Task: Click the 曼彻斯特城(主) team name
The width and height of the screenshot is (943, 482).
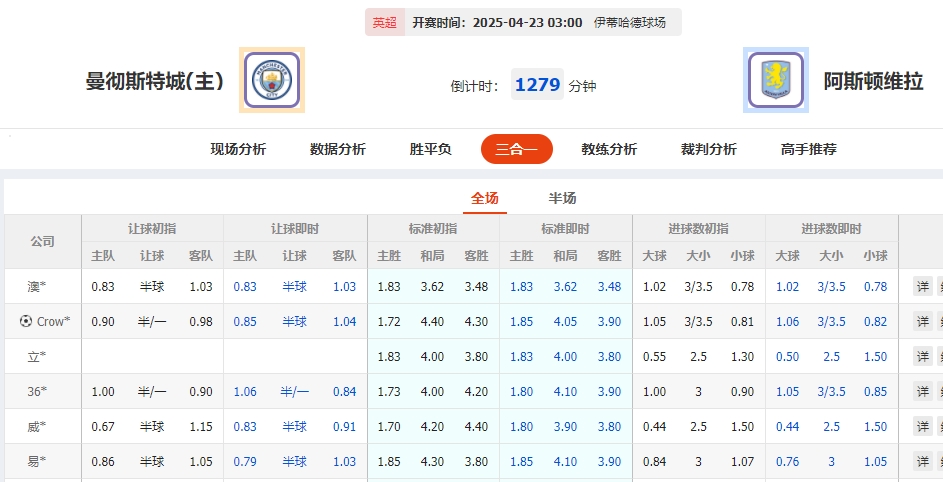Action: (155, 82)
